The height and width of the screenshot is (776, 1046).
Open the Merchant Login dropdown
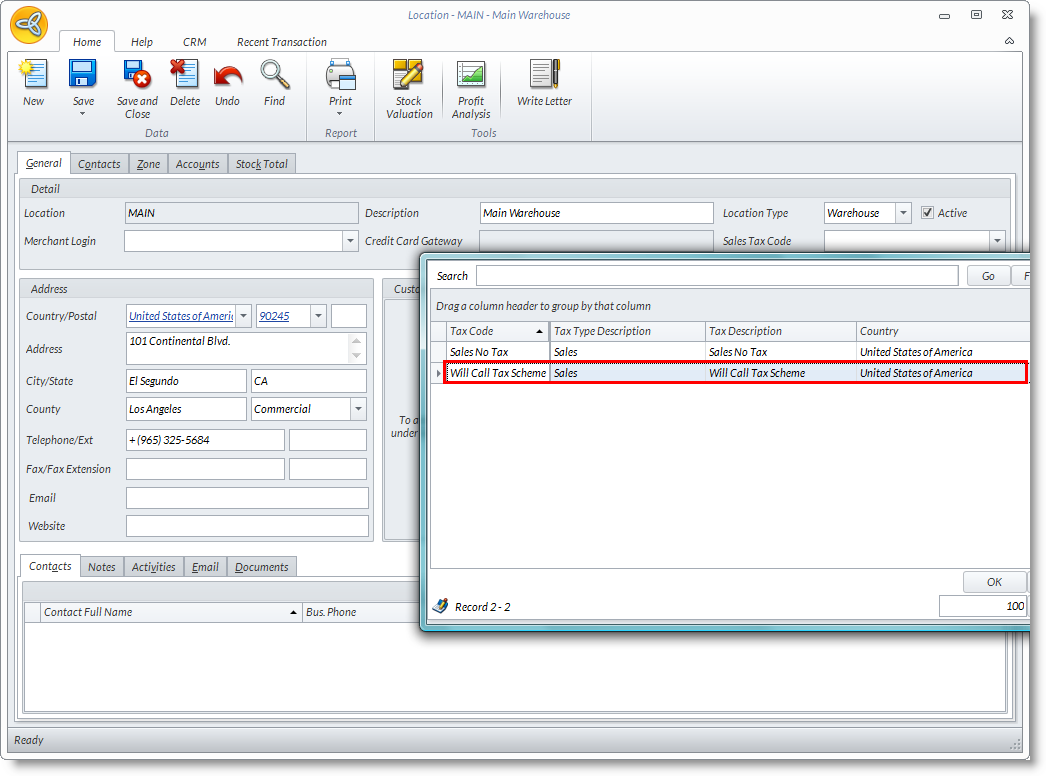tap(350, 241)
